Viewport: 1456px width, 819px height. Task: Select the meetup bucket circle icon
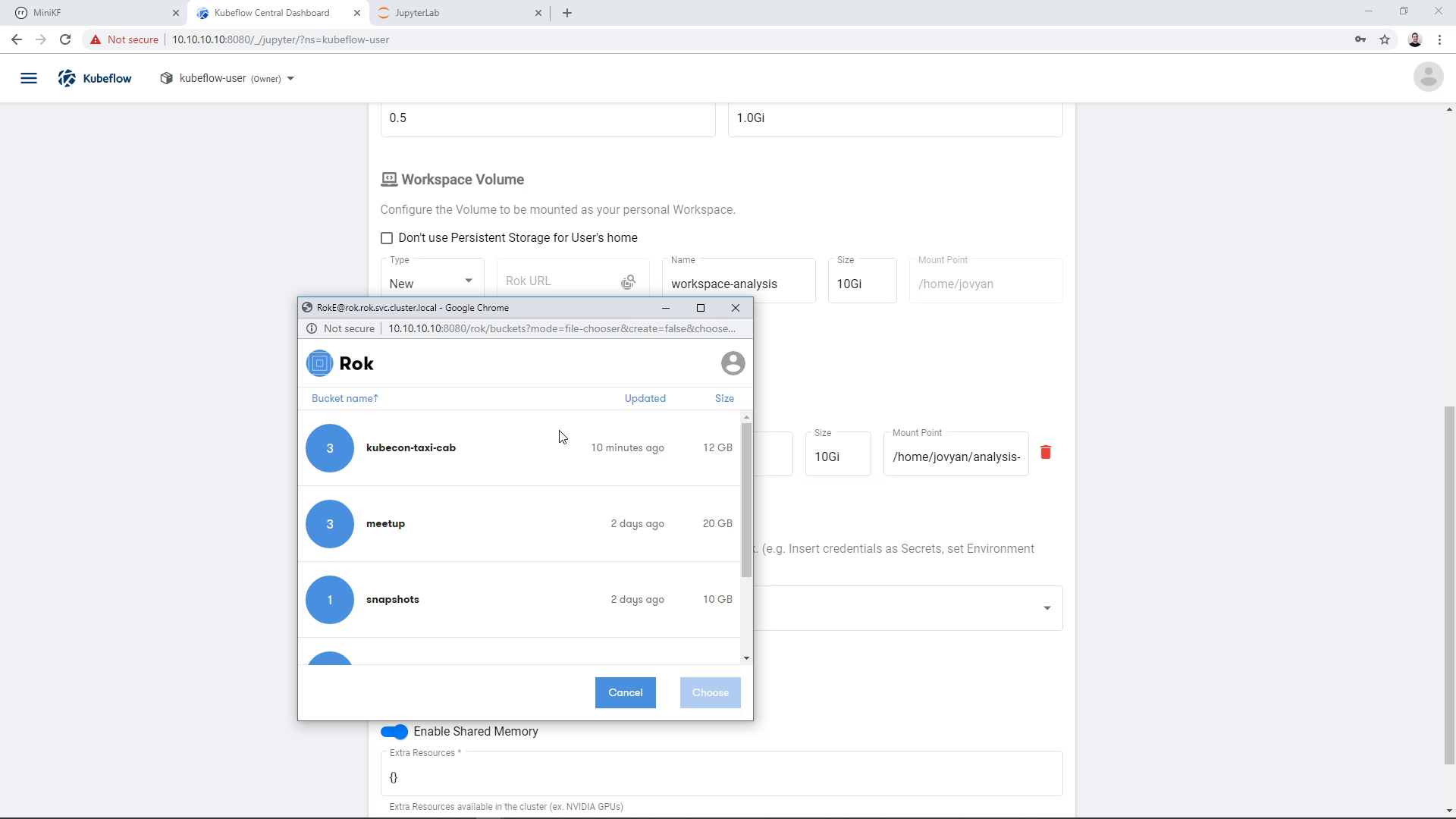[330, 524]
